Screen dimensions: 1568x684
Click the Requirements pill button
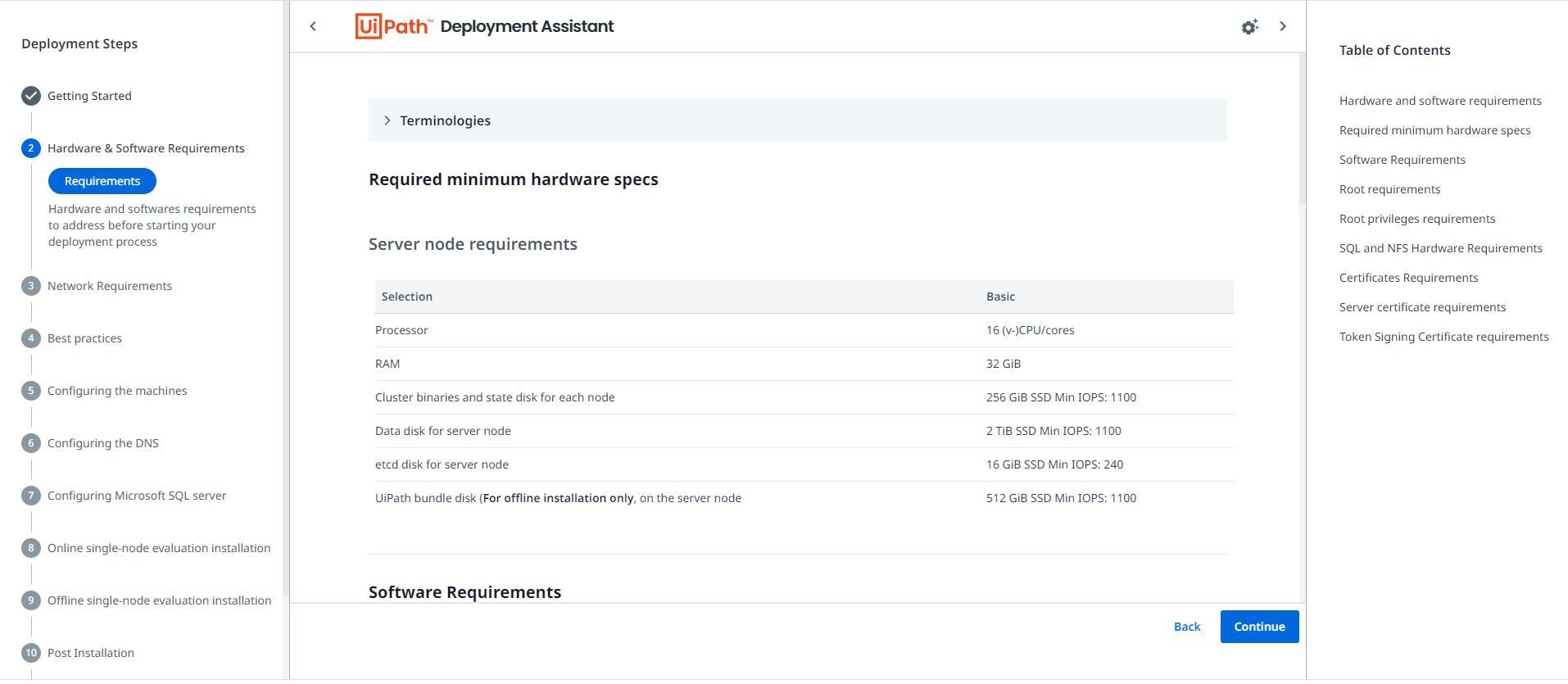coord(102,181)
